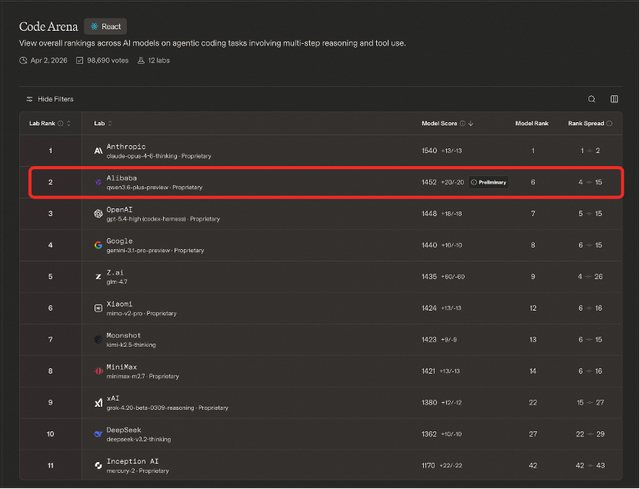This screenshot has height=489, width=640.
Task: Sort by Model Score down arrow
Action: click(x=471, y=123)
